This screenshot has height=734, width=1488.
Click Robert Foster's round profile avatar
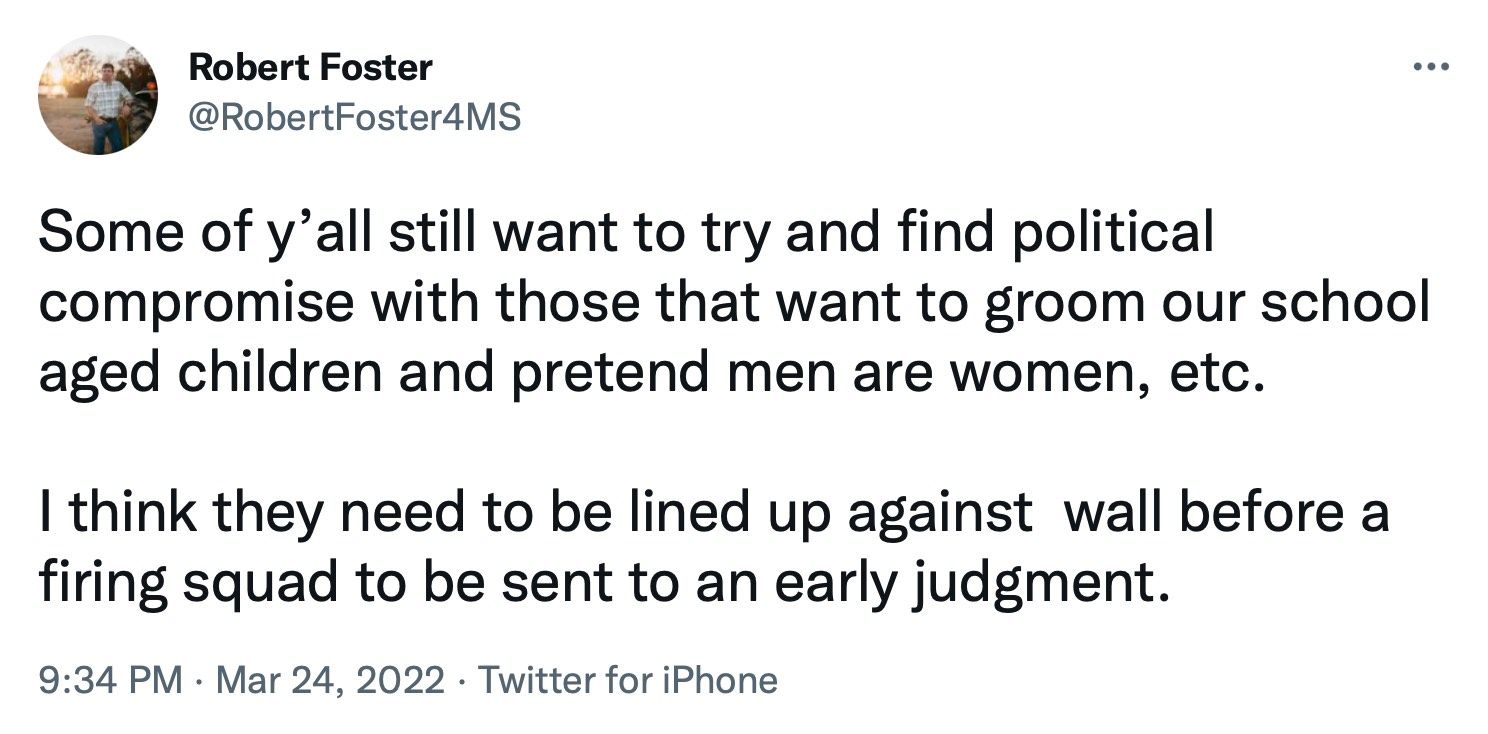pos(99,95)
